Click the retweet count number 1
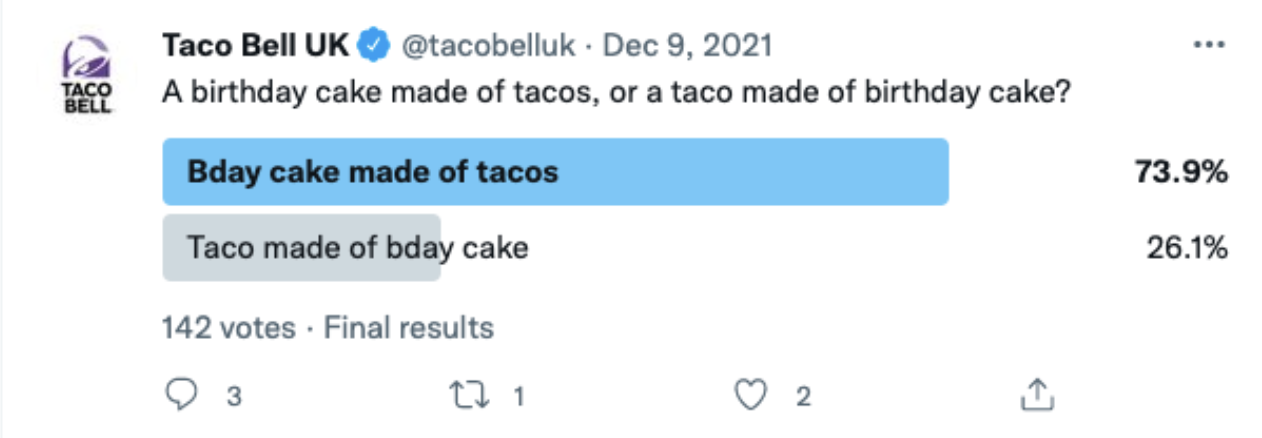The height and width of the screenshot is (438, 1262). click(519, 397)
